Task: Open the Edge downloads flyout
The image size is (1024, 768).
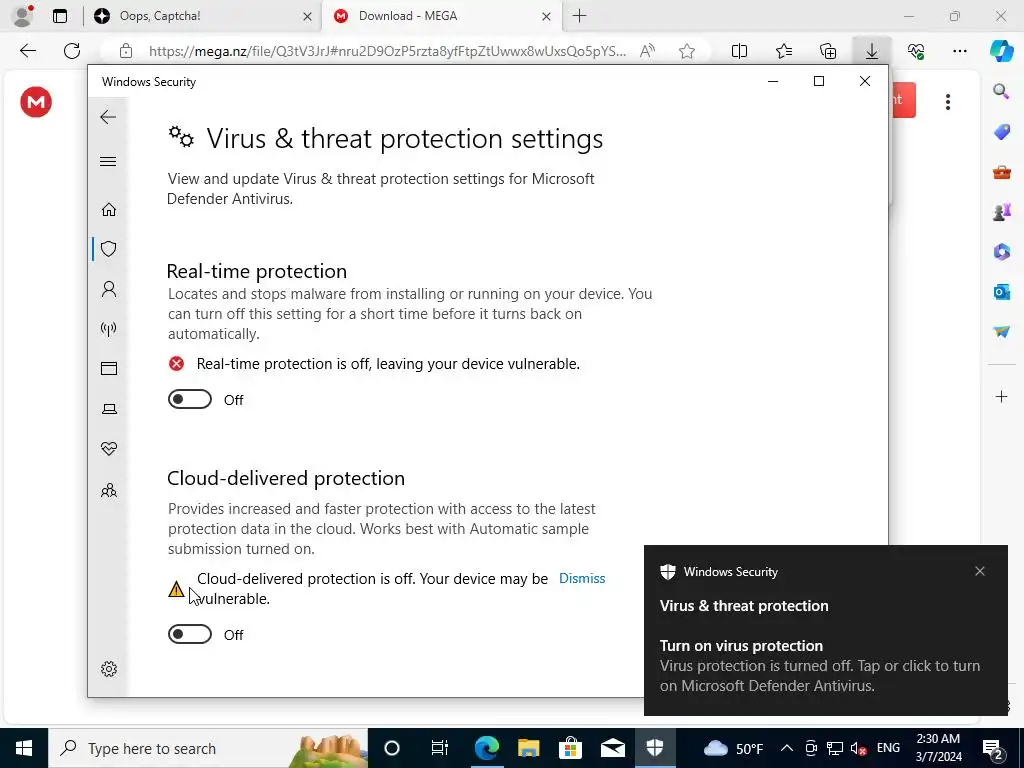Action: tap(871, 51)
